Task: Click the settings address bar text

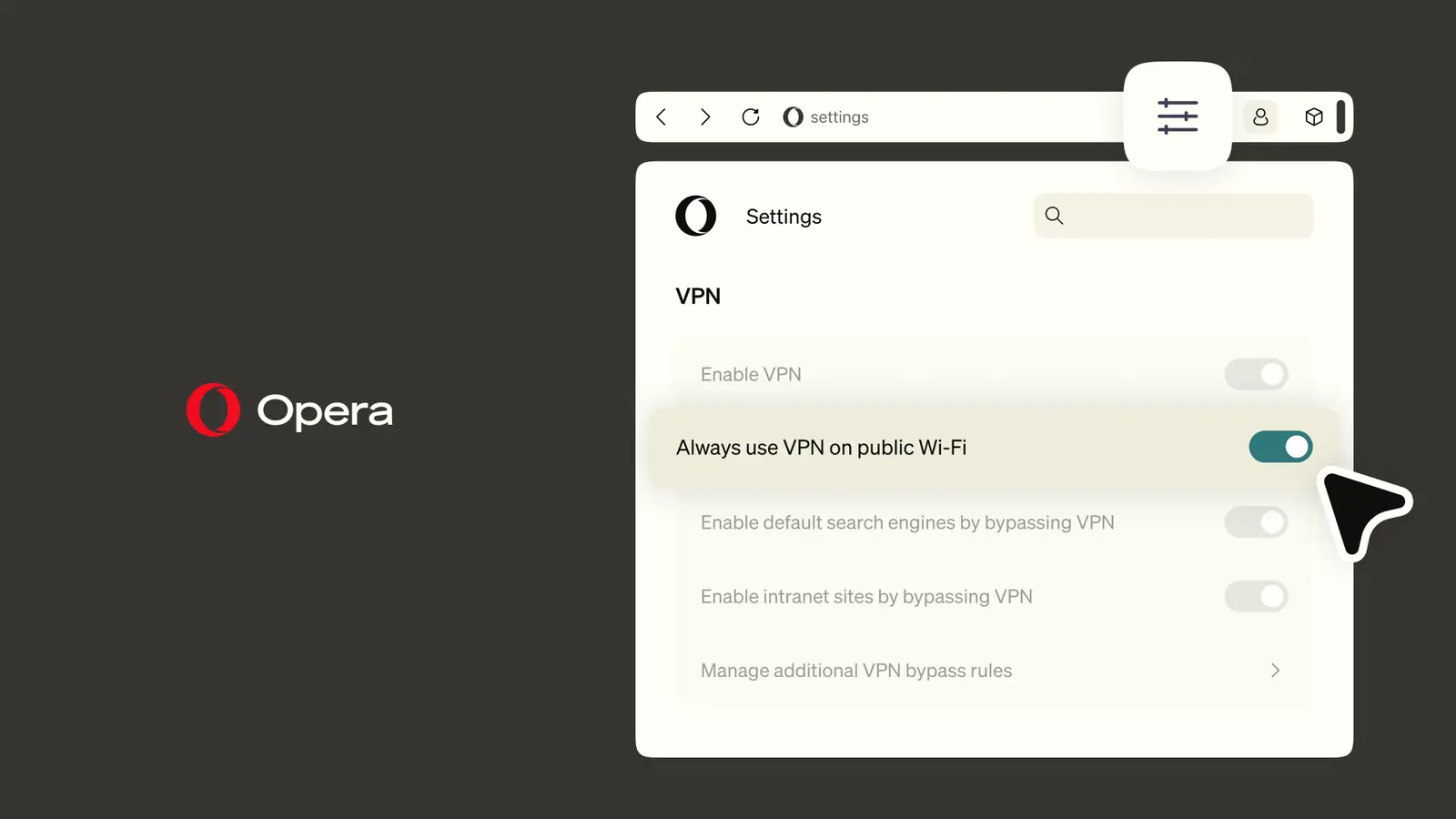Action: (x=839, y=117)
